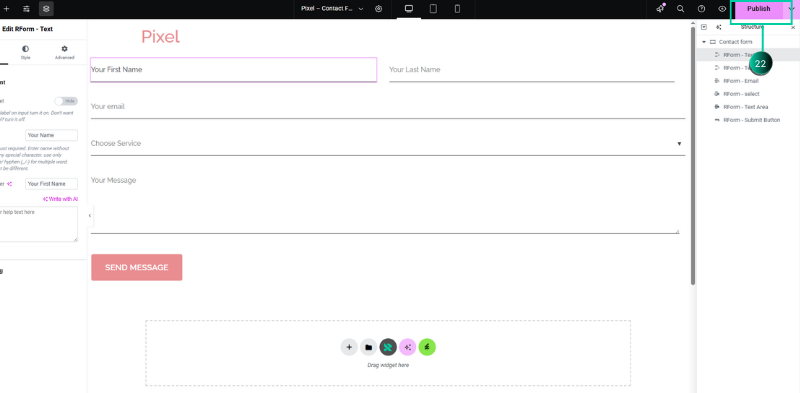Open the help question mark icon
The image size is (800, 393).
(x=701, y=9)
